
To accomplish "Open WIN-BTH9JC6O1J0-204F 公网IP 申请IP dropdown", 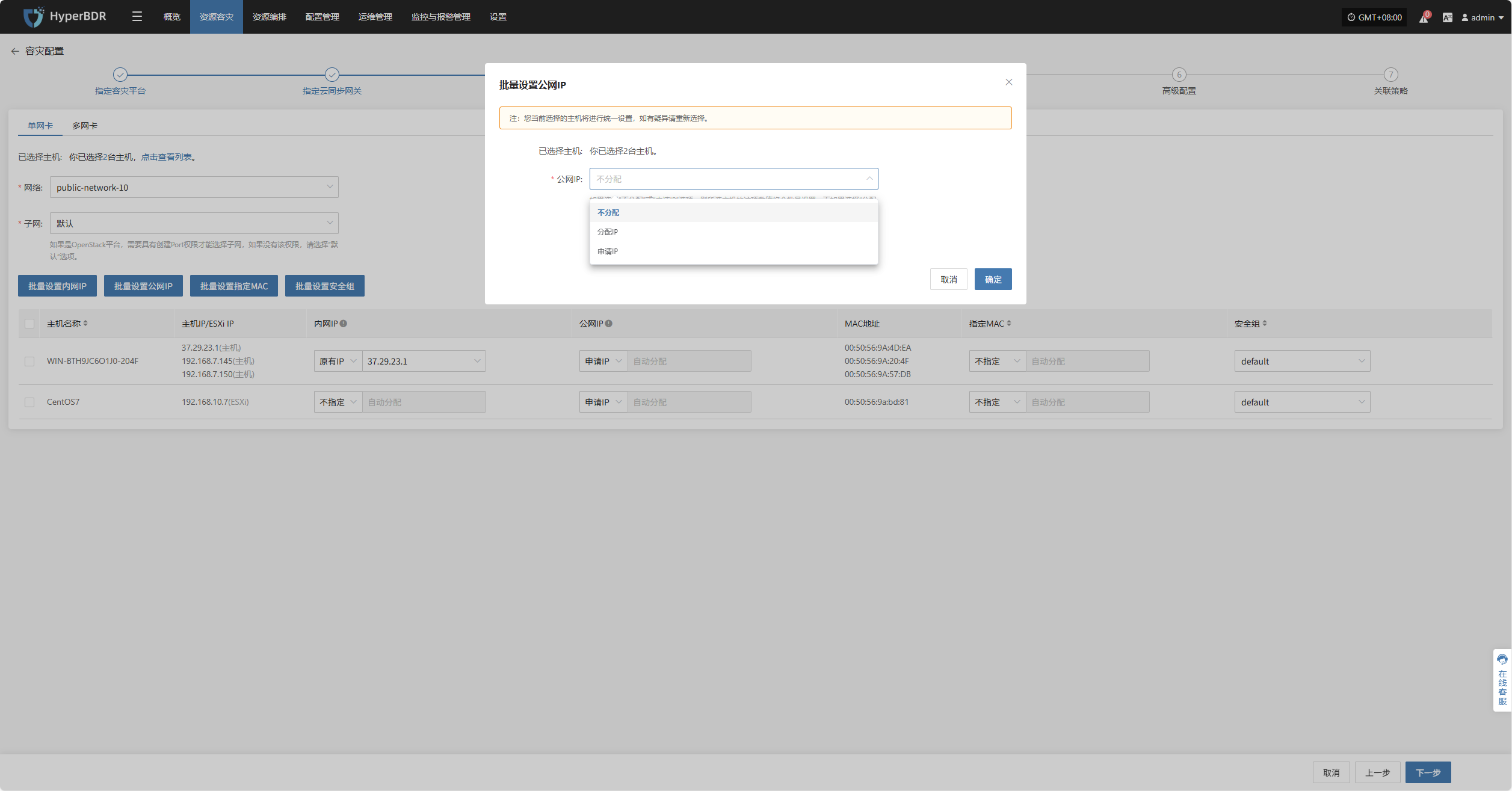I will pyautogui.click(x=603, y=361).
